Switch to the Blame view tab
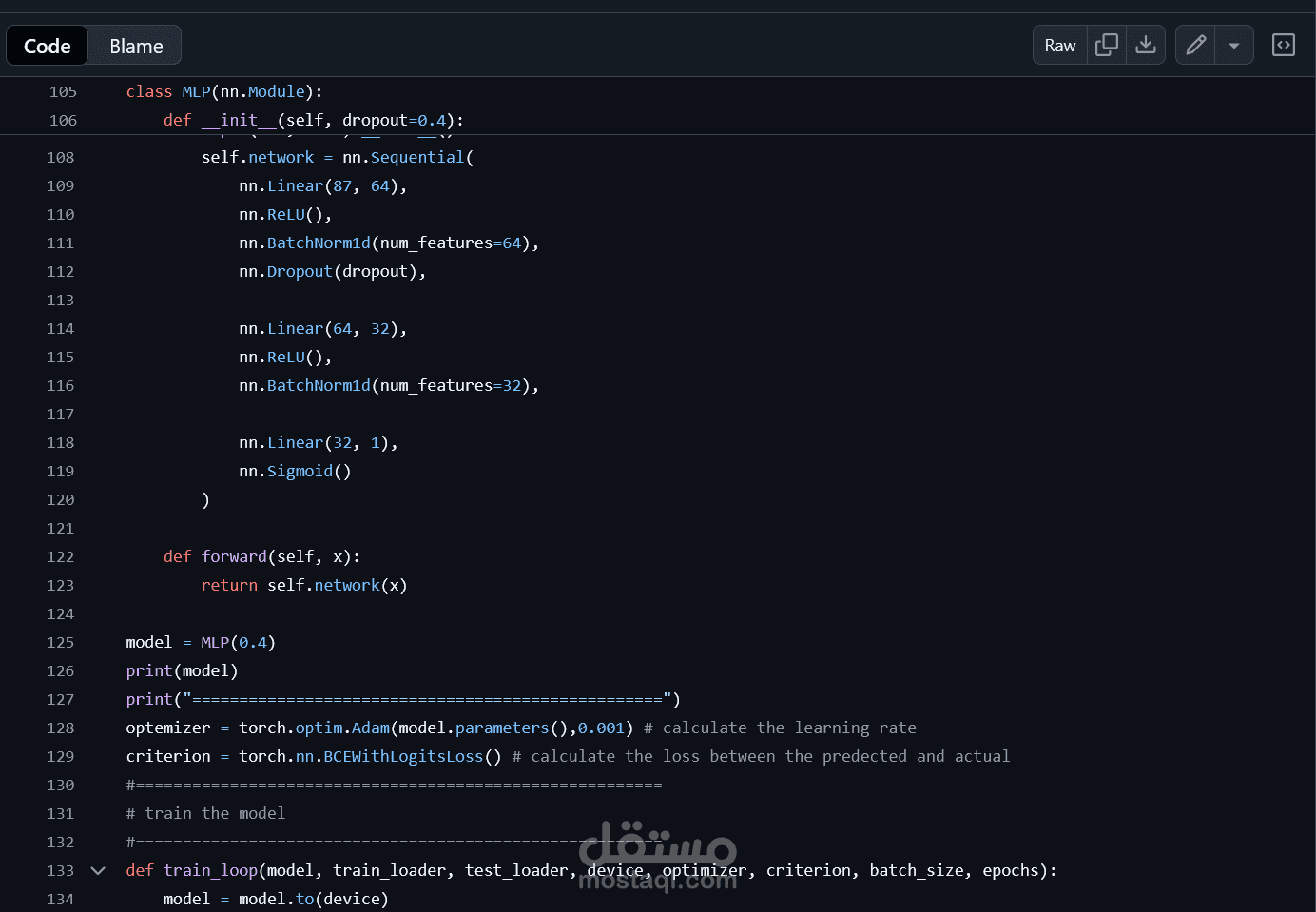Screen dimensions: 1316x912 pyautogui.click(x=136, y=46)
